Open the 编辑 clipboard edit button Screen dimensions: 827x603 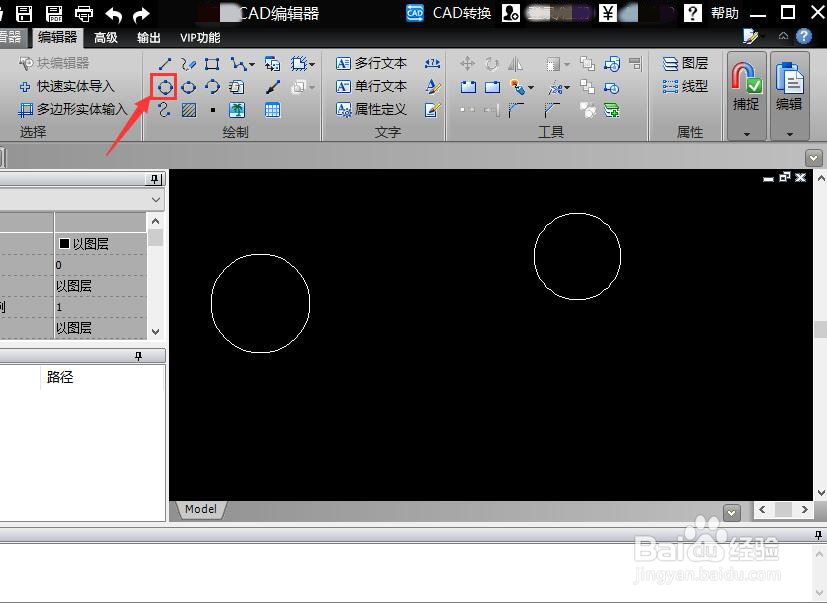click(790, 87)
